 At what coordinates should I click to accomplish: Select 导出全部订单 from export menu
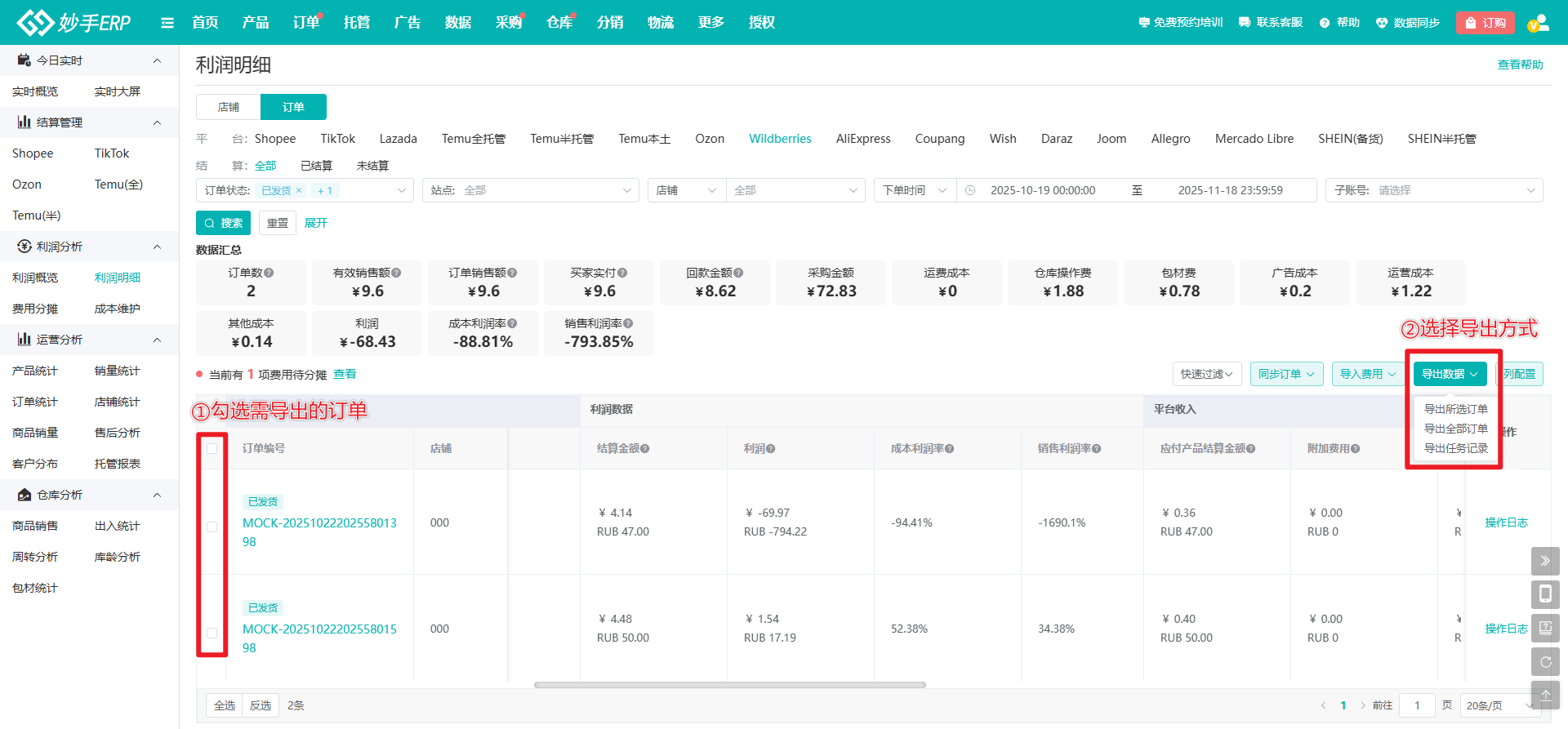click(1455, 429)
